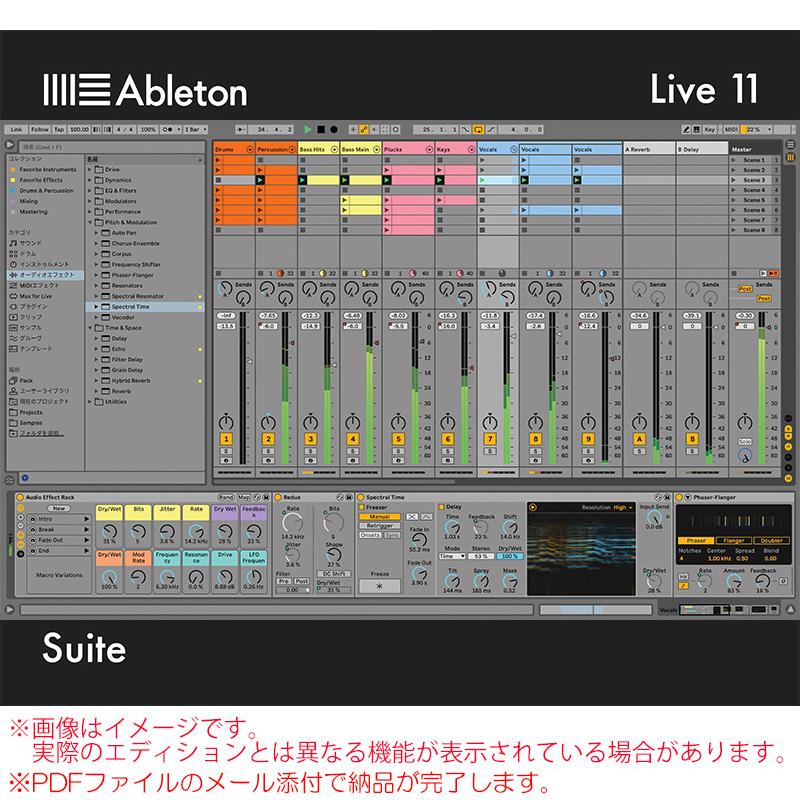Toggle DC Shift in Redux

coord(334,574)
